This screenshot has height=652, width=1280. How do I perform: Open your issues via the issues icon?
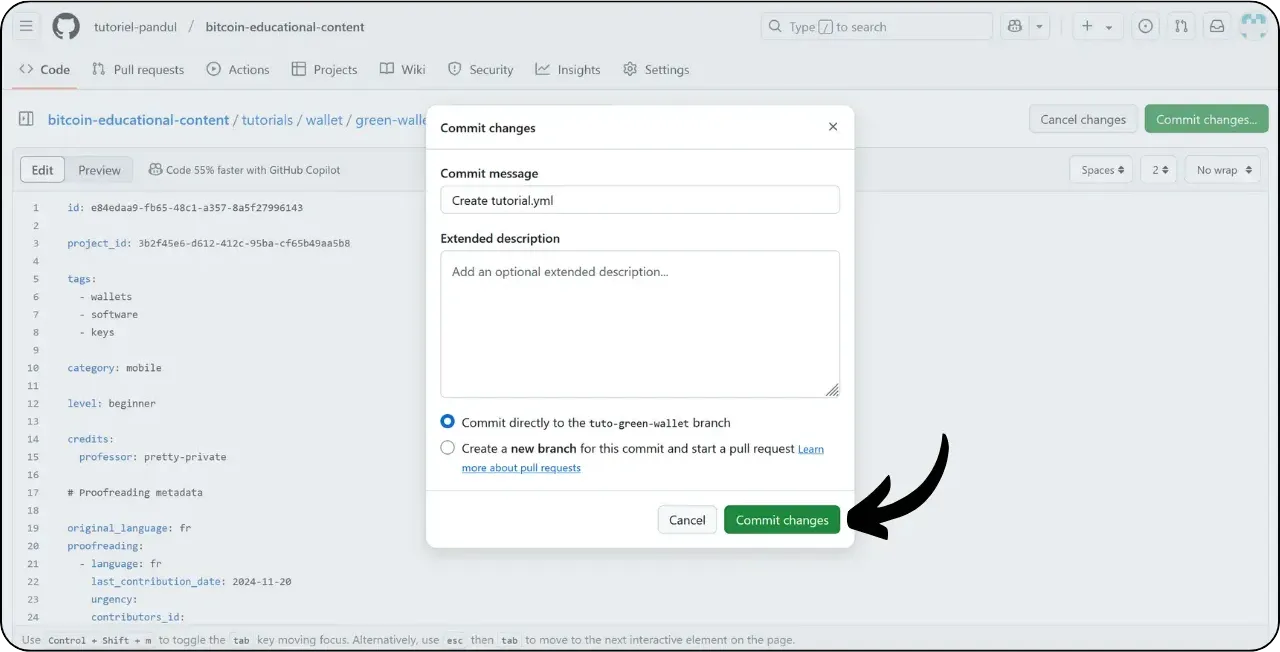(x=1145, y=27)
